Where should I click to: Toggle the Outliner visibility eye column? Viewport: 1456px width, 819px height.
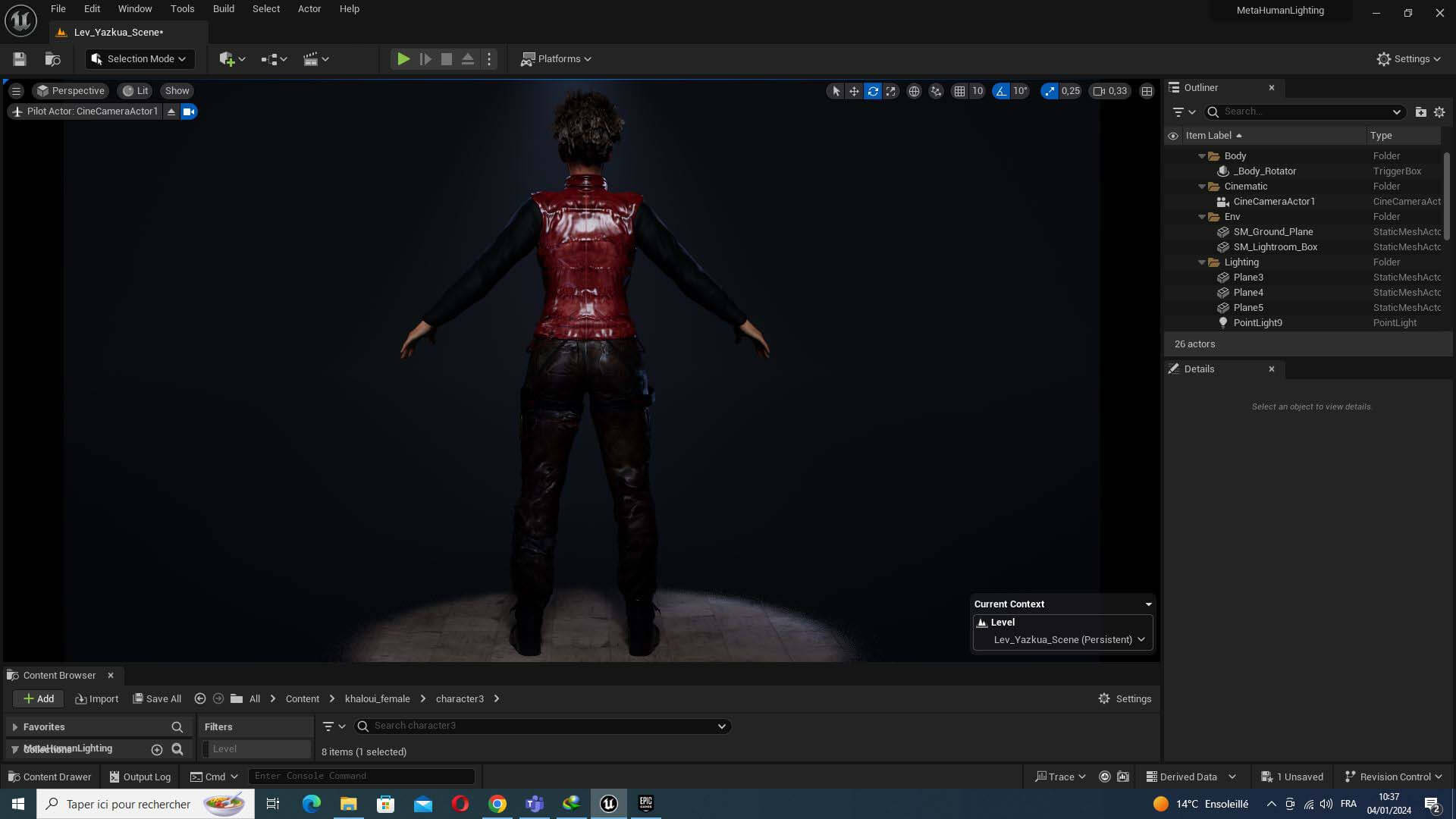tap(1173, 136)
